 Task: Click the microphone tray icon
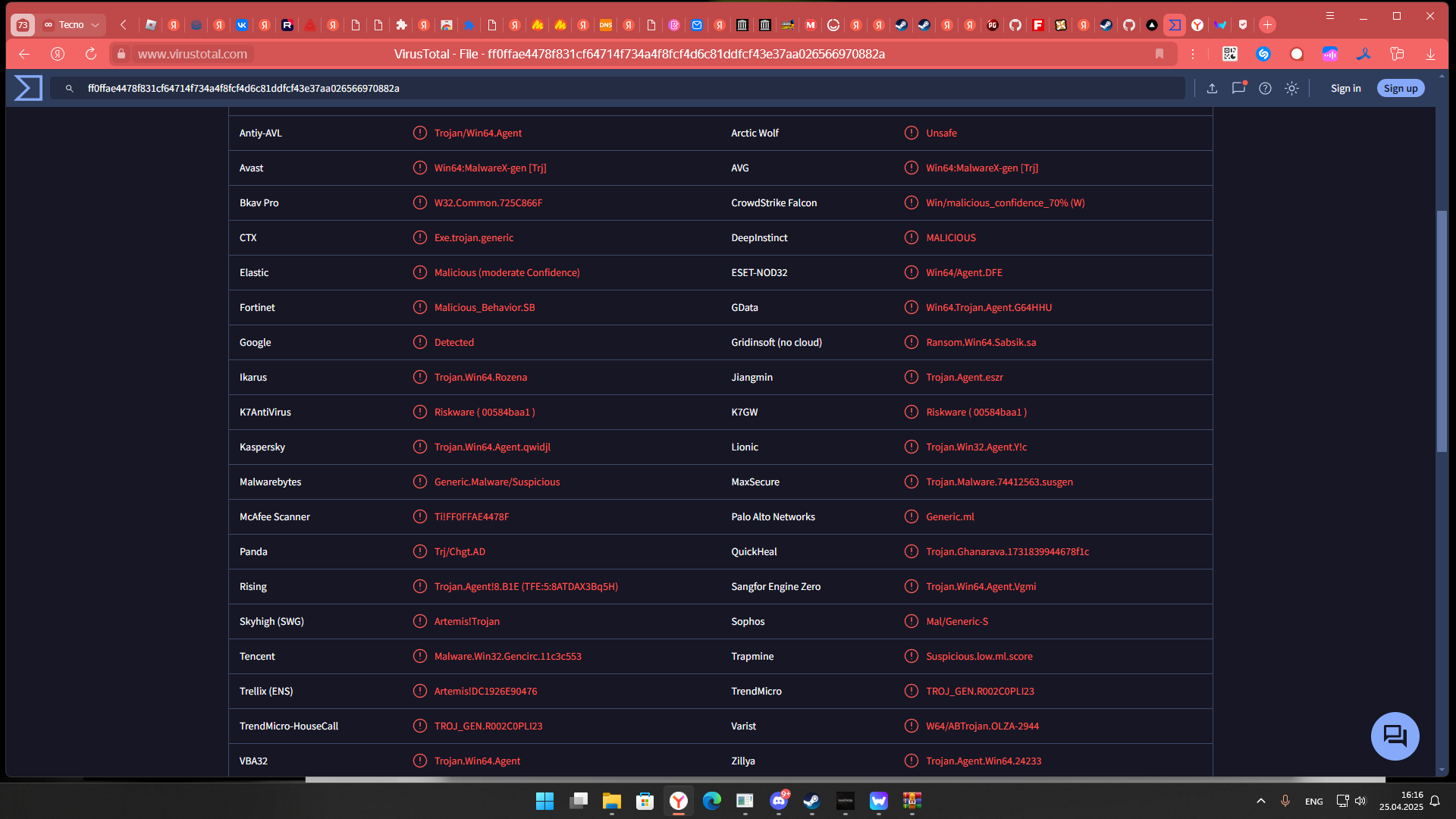coord(1285,801)
